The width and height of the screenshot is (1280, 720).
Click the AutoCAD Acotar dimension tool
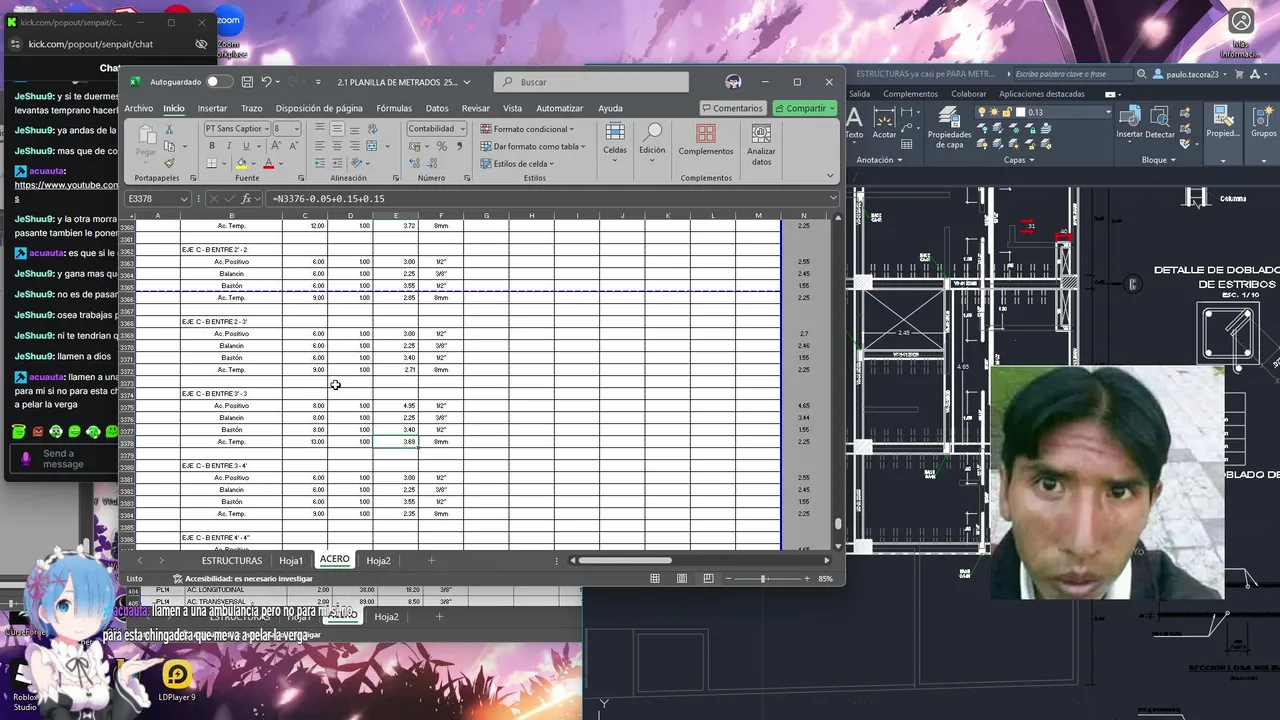pos(884,122)
